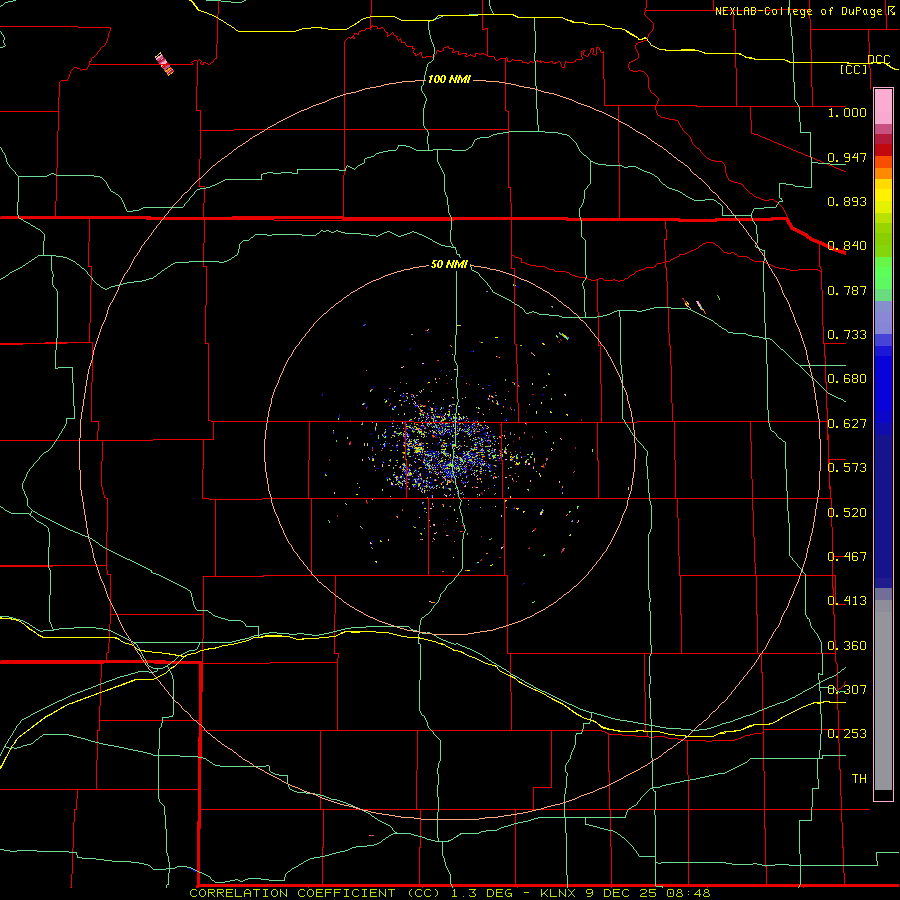Click the 0.360 value on the color scale
The image size is (900, 900).
[x=847, y=646]
